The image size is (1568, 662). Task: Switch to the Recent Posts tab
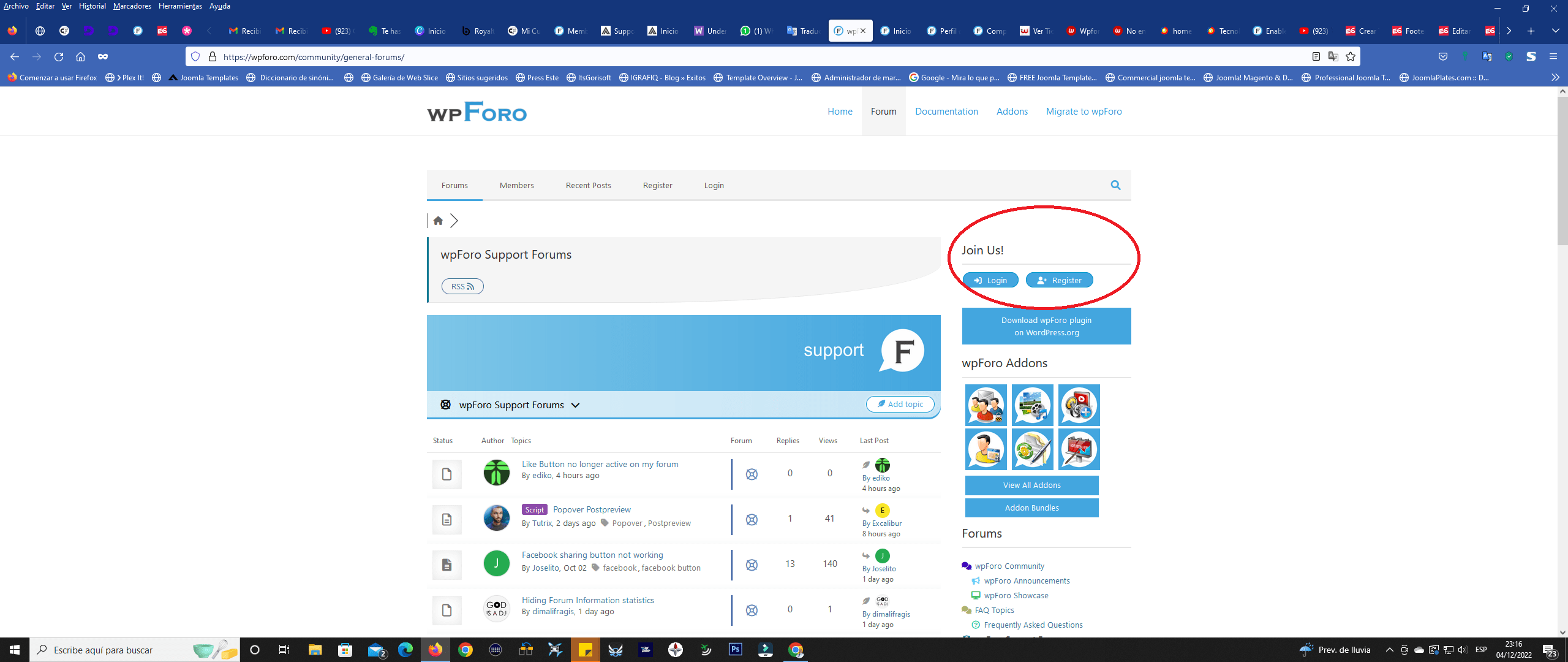[588, 185]
